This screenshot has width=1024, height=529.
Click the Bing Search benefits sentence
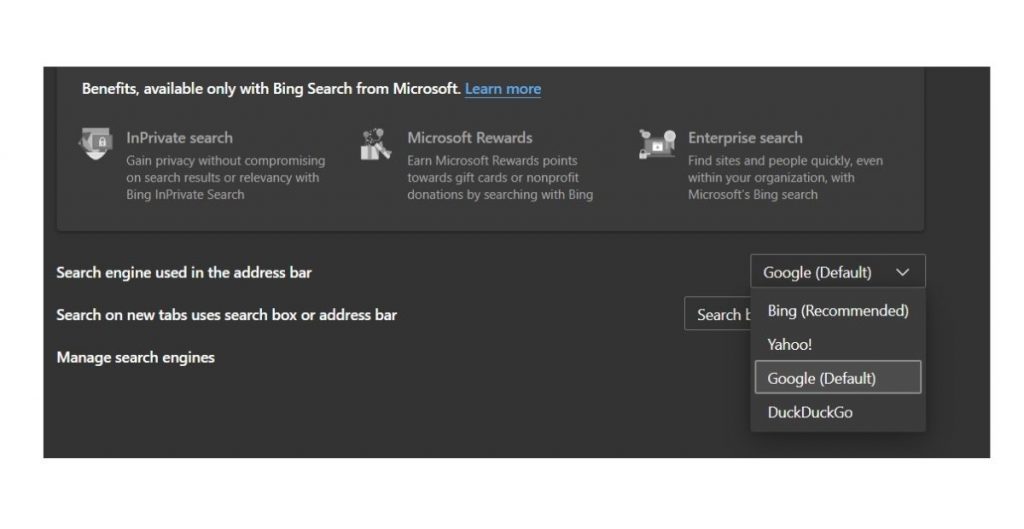271,89
